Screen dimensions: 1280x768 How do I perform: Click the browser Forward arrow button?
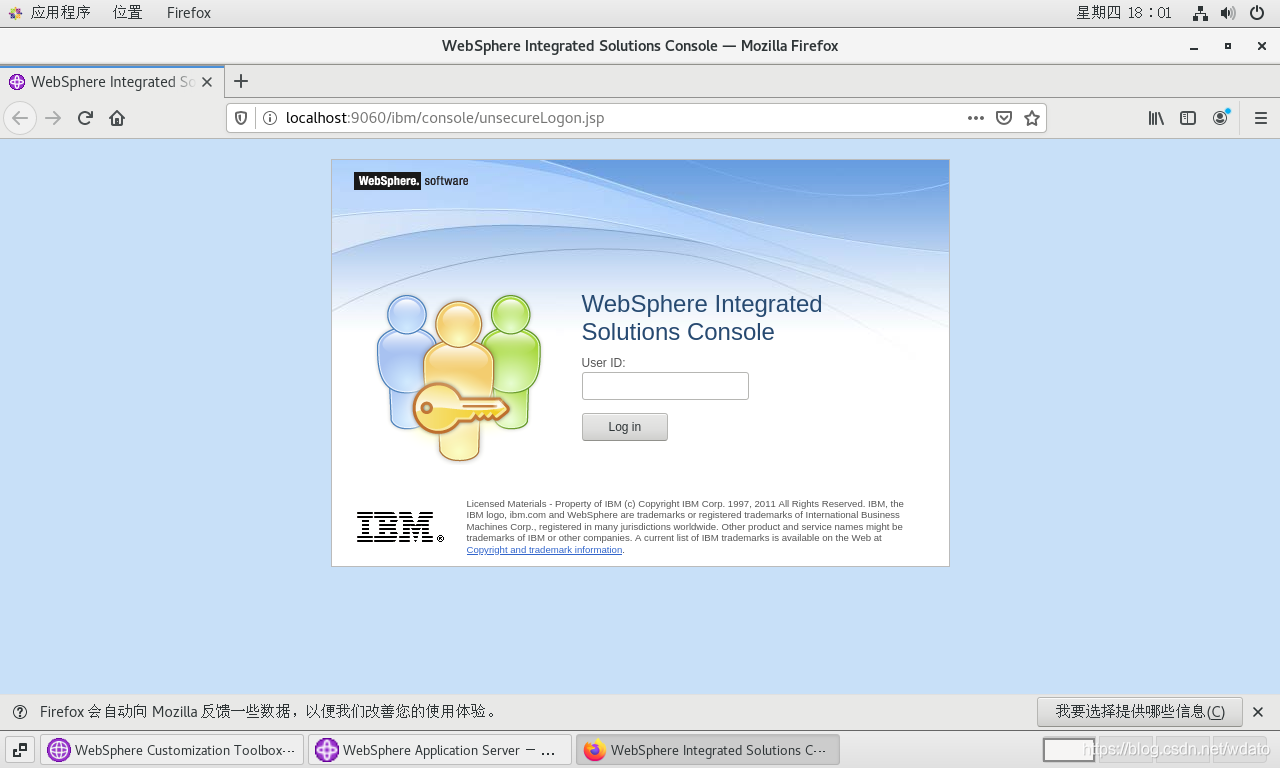tap(53, 118)
